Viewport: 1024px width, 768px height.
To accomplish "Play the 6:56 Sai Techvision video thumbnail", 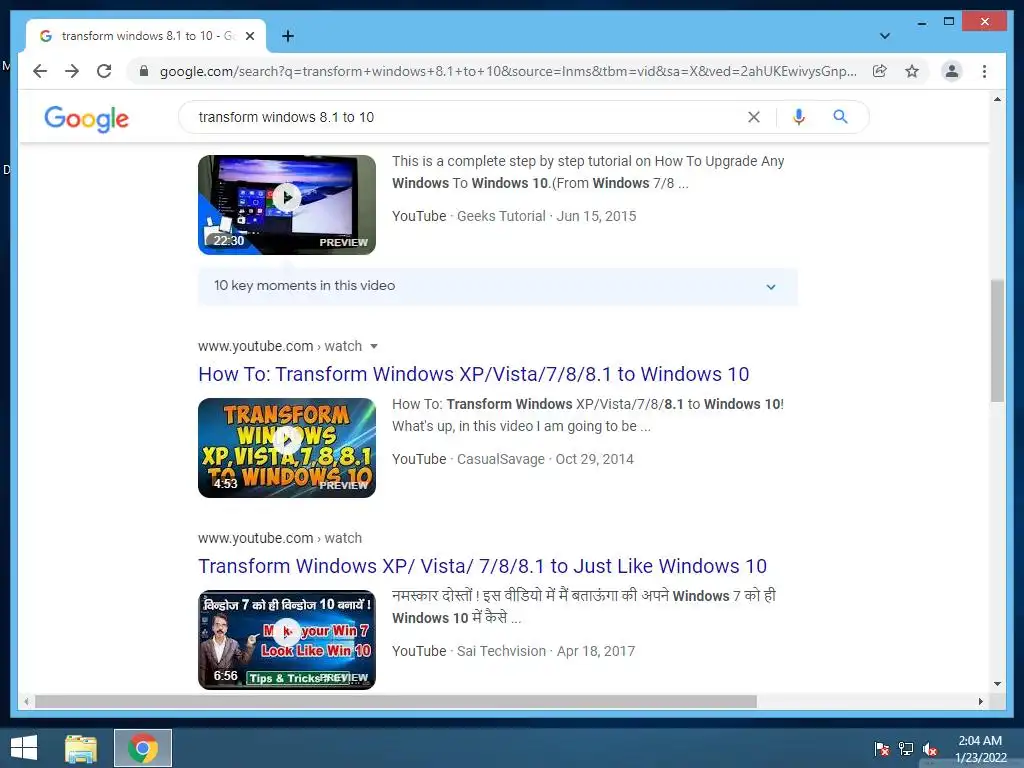I will pos(287,639).
